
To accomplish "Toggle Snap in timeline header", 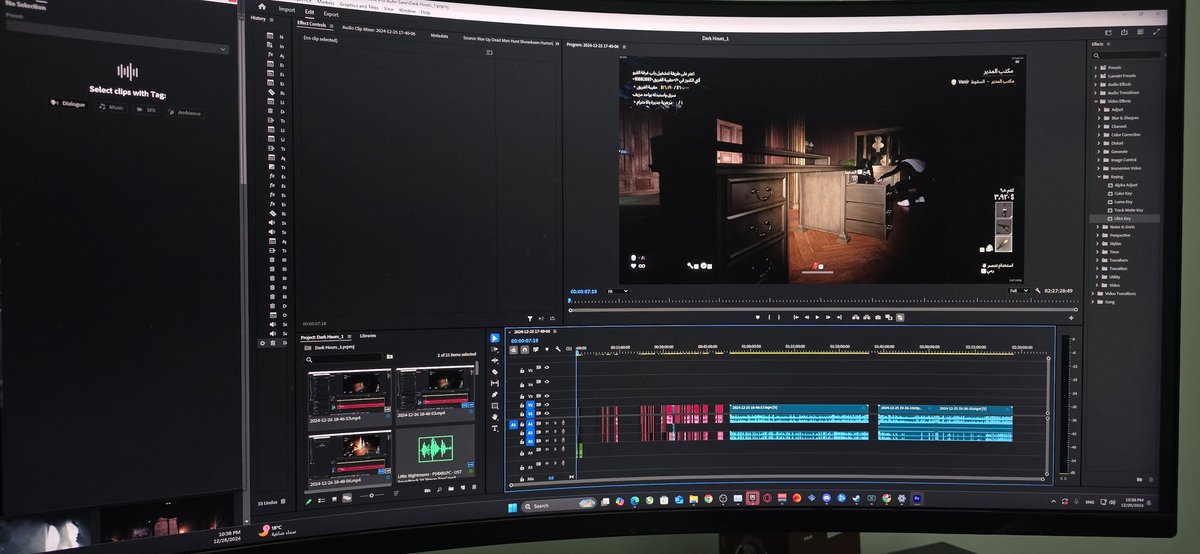I will (x=525, y=349).
